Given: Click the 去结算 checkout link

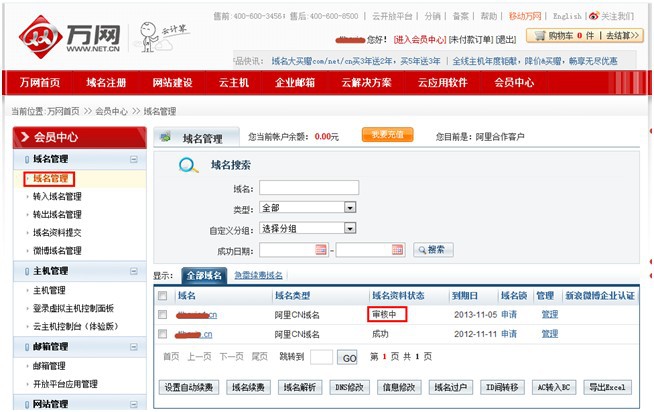Looking at the screenshot, I should [622, 36].
